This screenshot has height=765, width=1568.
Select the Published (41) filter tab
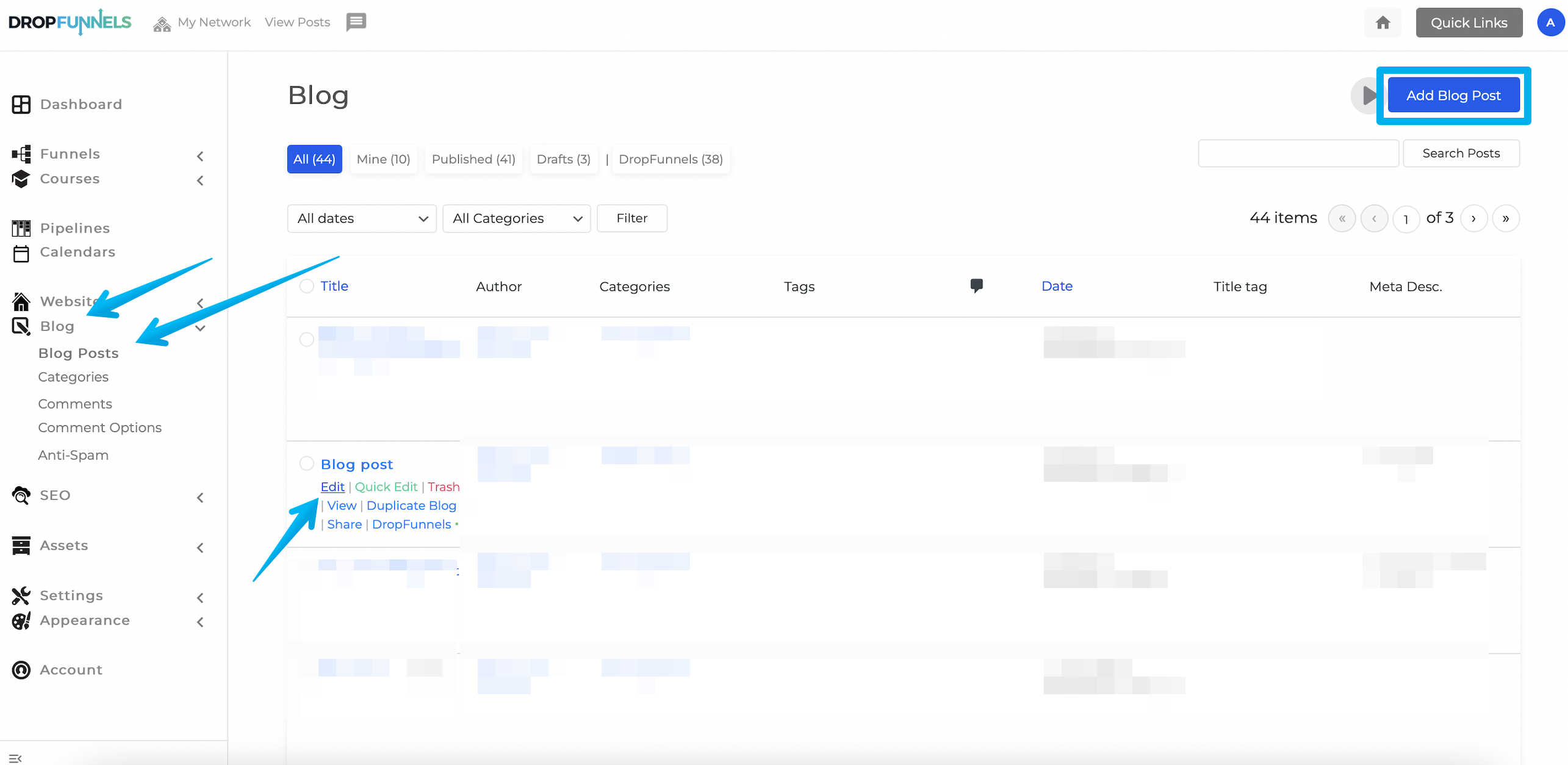tap(473, 159)
